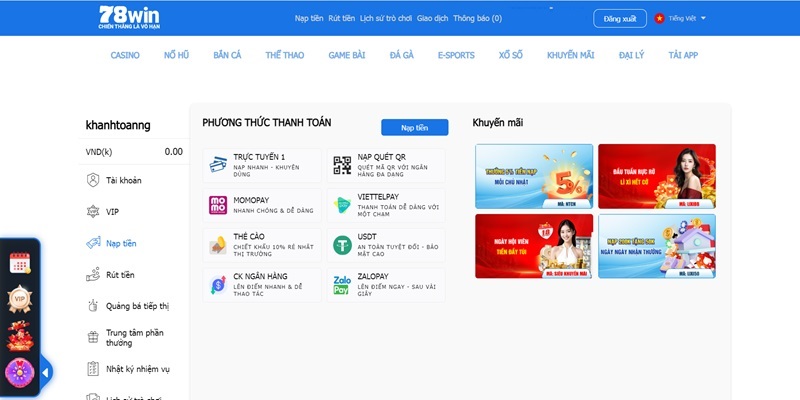Click the CK NGÂN HÀNG payment title
This screenshot has height=400, width=800.
click(260, 277)
